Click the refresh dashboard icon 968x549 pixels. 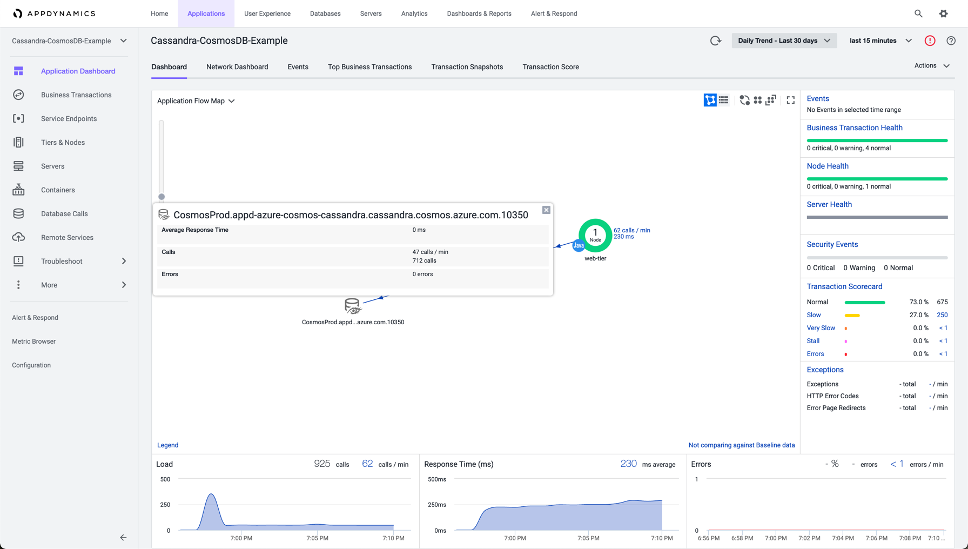click(x=716, y=41)
